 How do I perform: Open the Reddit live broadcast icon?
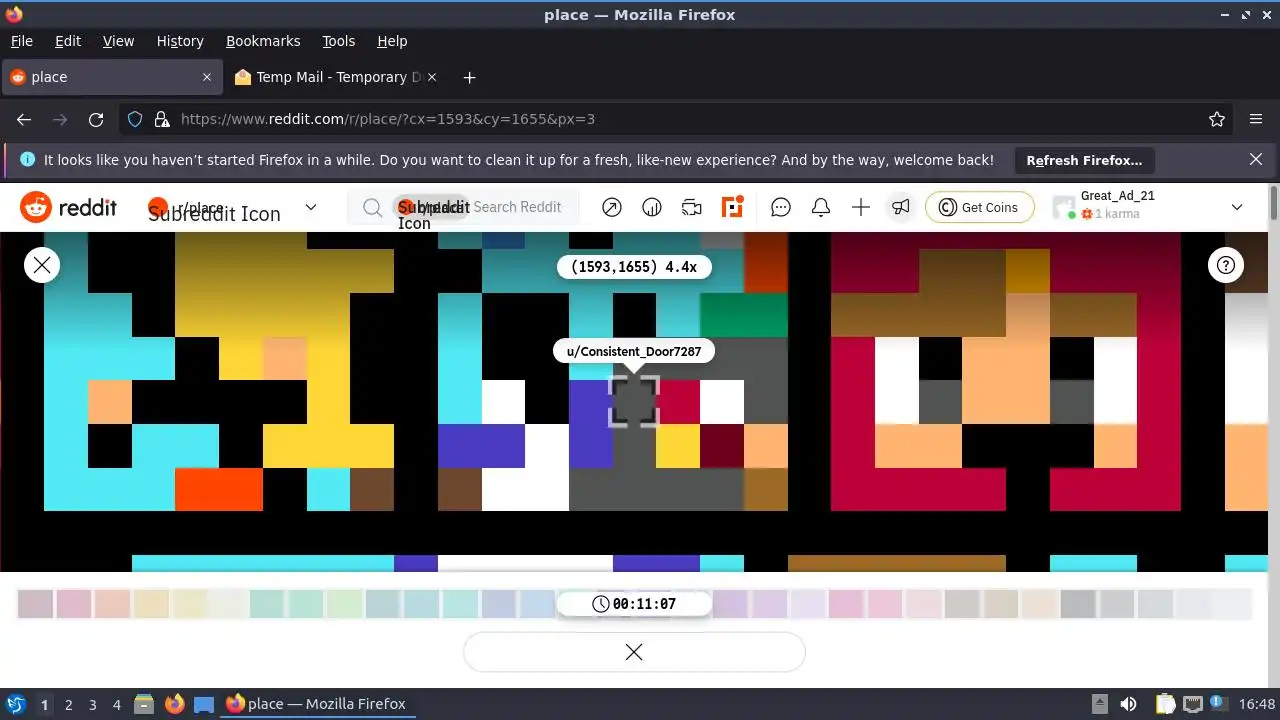point(692,207)
